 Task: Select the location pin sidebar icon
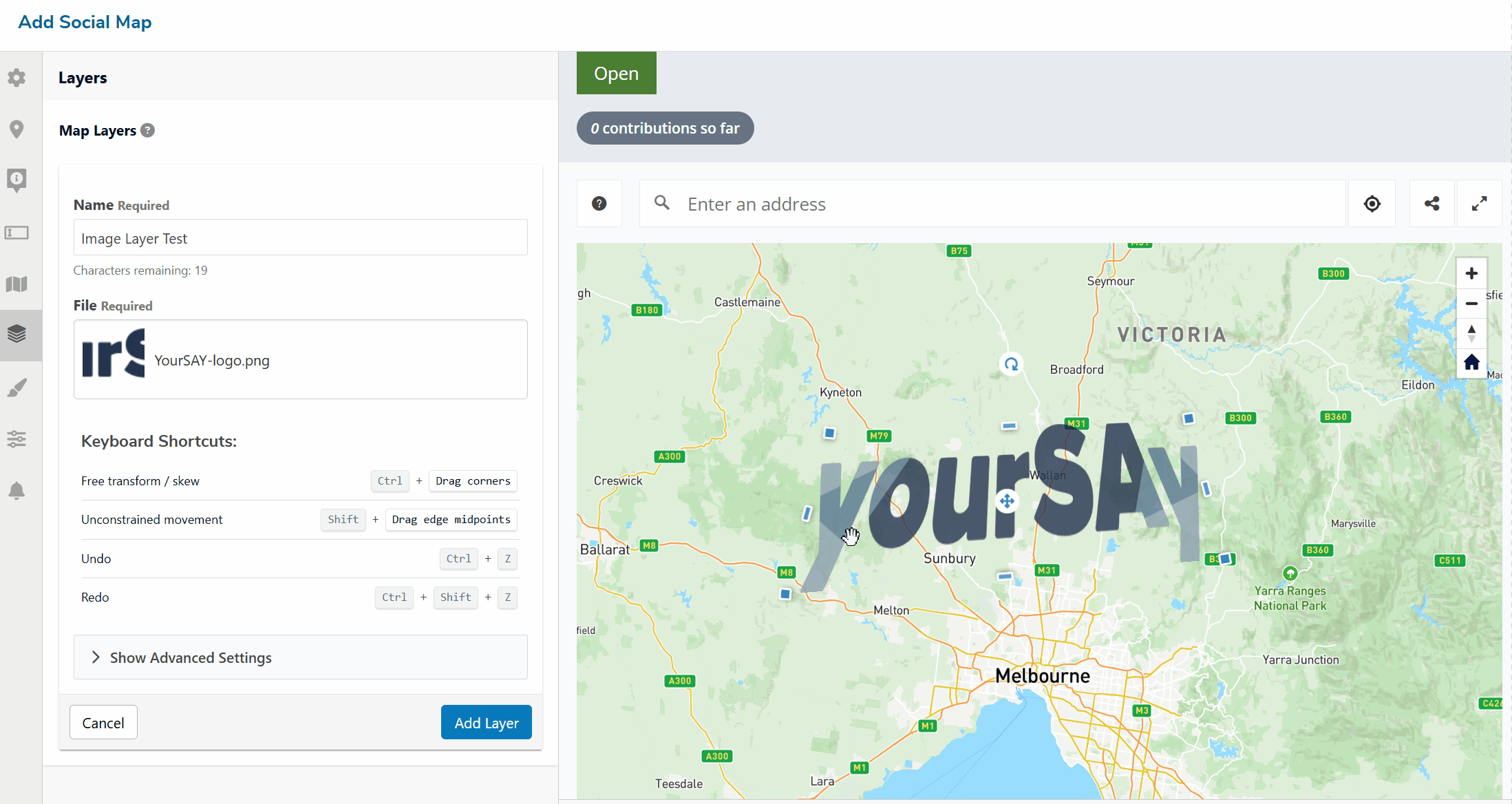tap(17, 129)
